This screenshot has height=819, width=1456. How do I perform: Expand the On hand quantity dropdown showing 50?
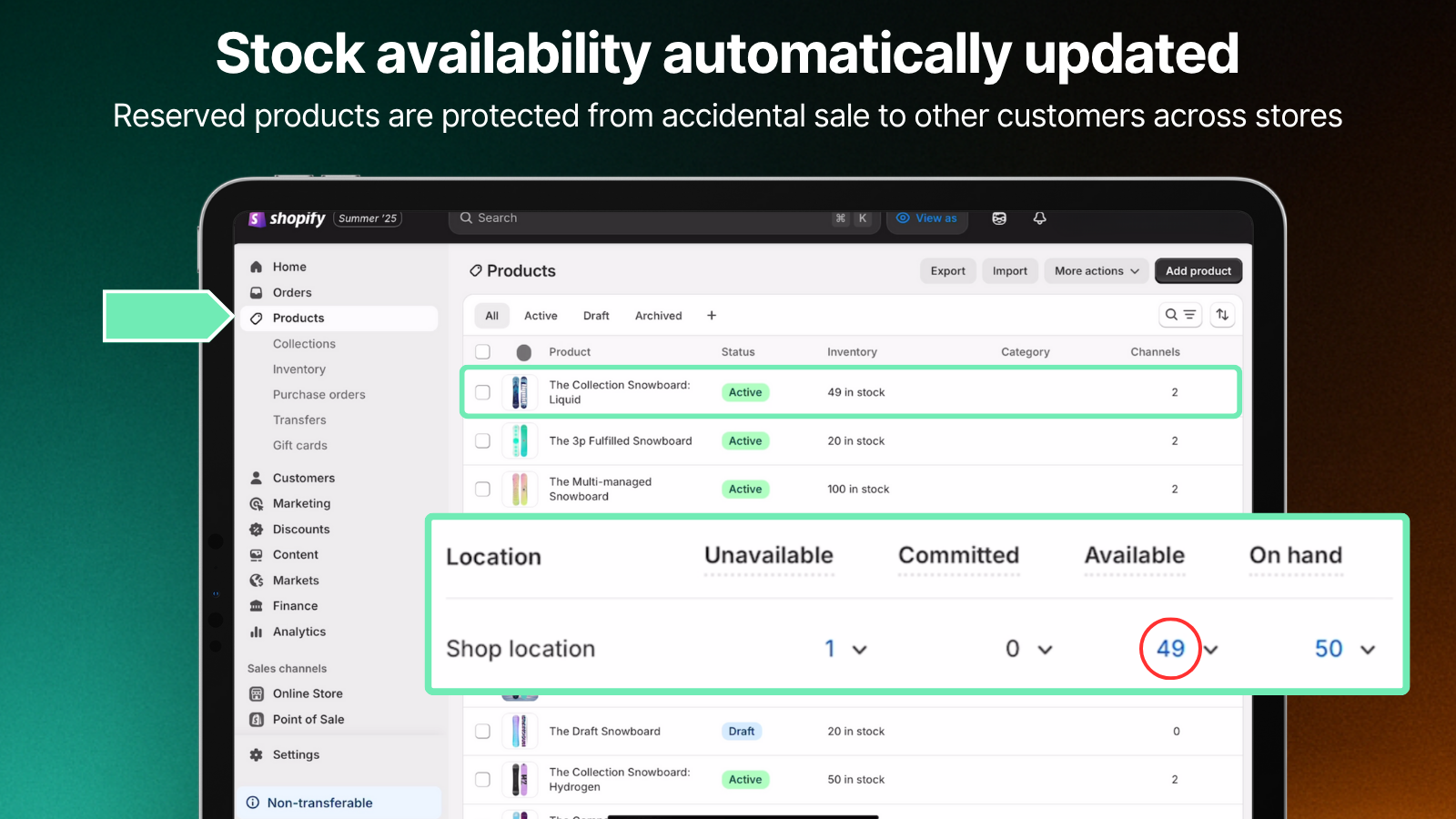click(x=1369, y=649)
